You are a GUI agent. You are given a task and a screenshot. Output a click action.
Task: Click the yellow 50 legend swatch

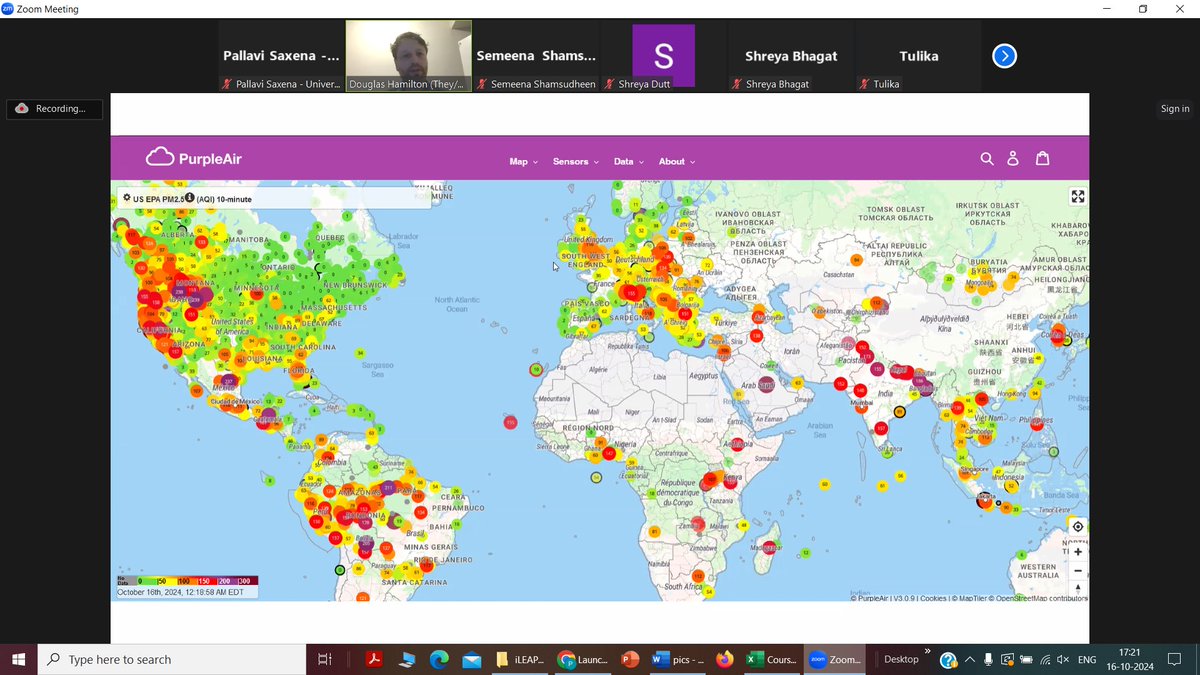(166, 580)
